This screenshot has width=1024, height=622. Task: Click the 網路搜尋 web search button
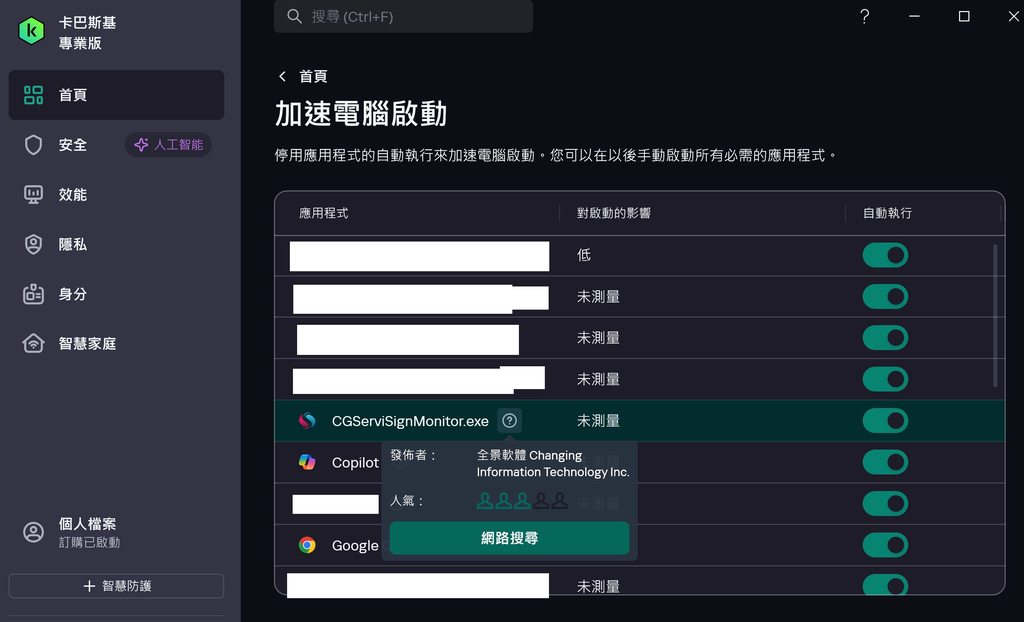pos(509,538)
